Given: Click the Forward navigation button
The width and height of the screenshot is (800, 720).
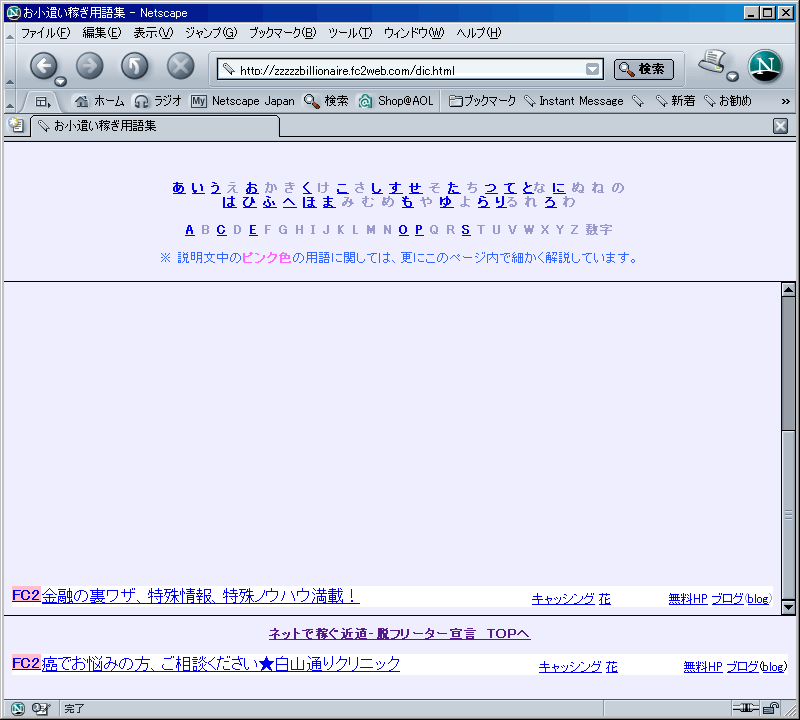Looking at the screenshot, I should coord(89,66).
